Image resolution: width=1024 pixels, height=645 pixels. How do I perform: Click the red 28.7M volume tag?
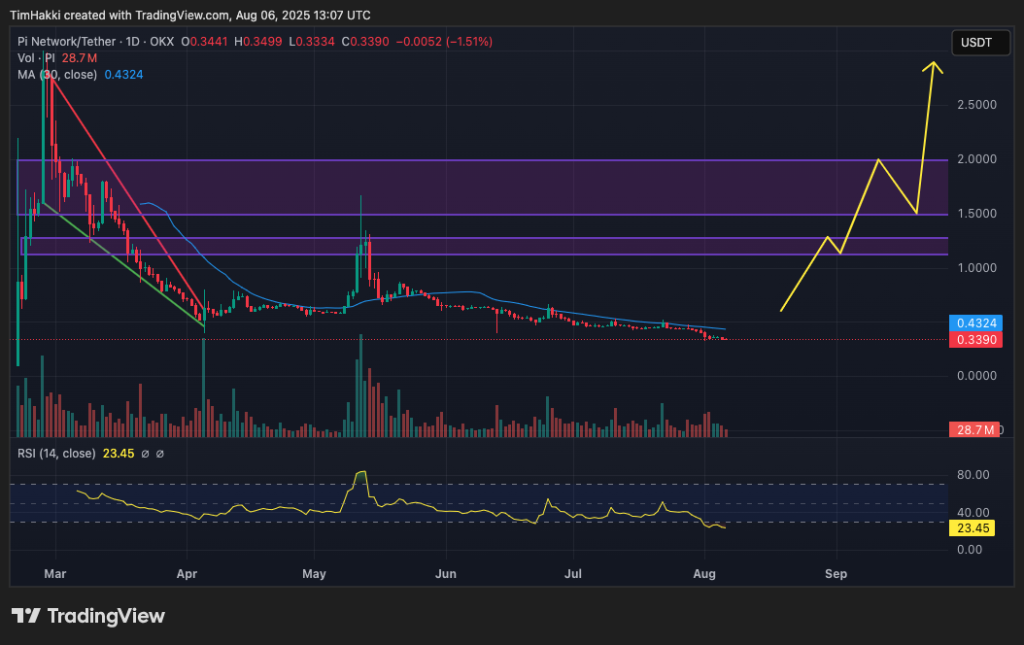(974, 430)
